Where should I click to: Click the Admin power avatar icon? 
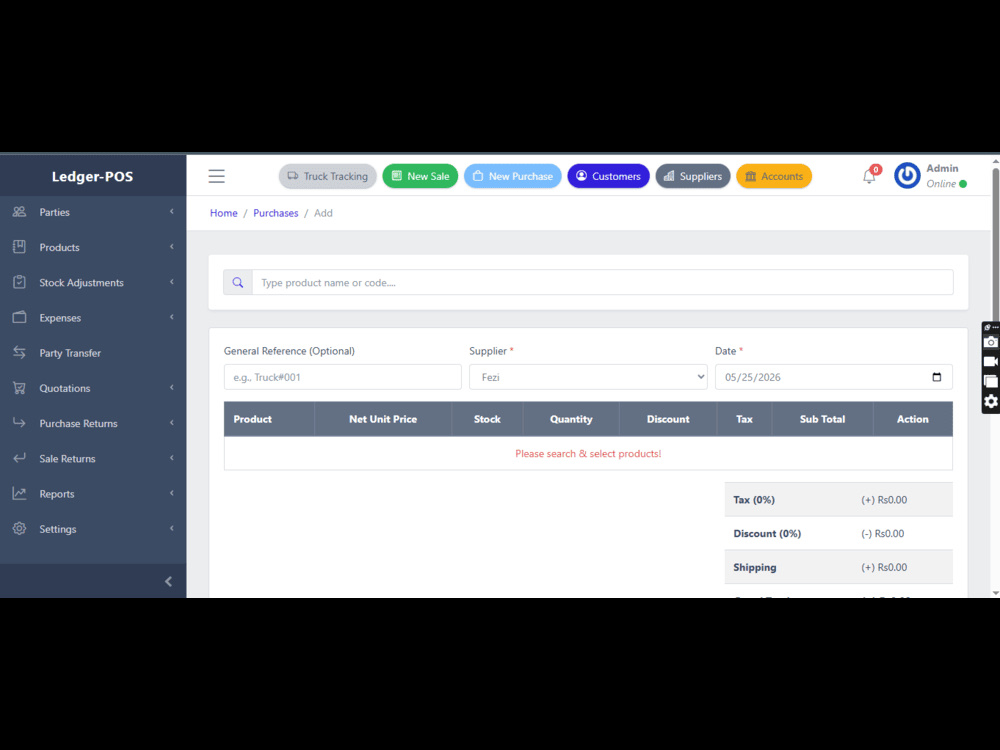(x=906, y=176)
